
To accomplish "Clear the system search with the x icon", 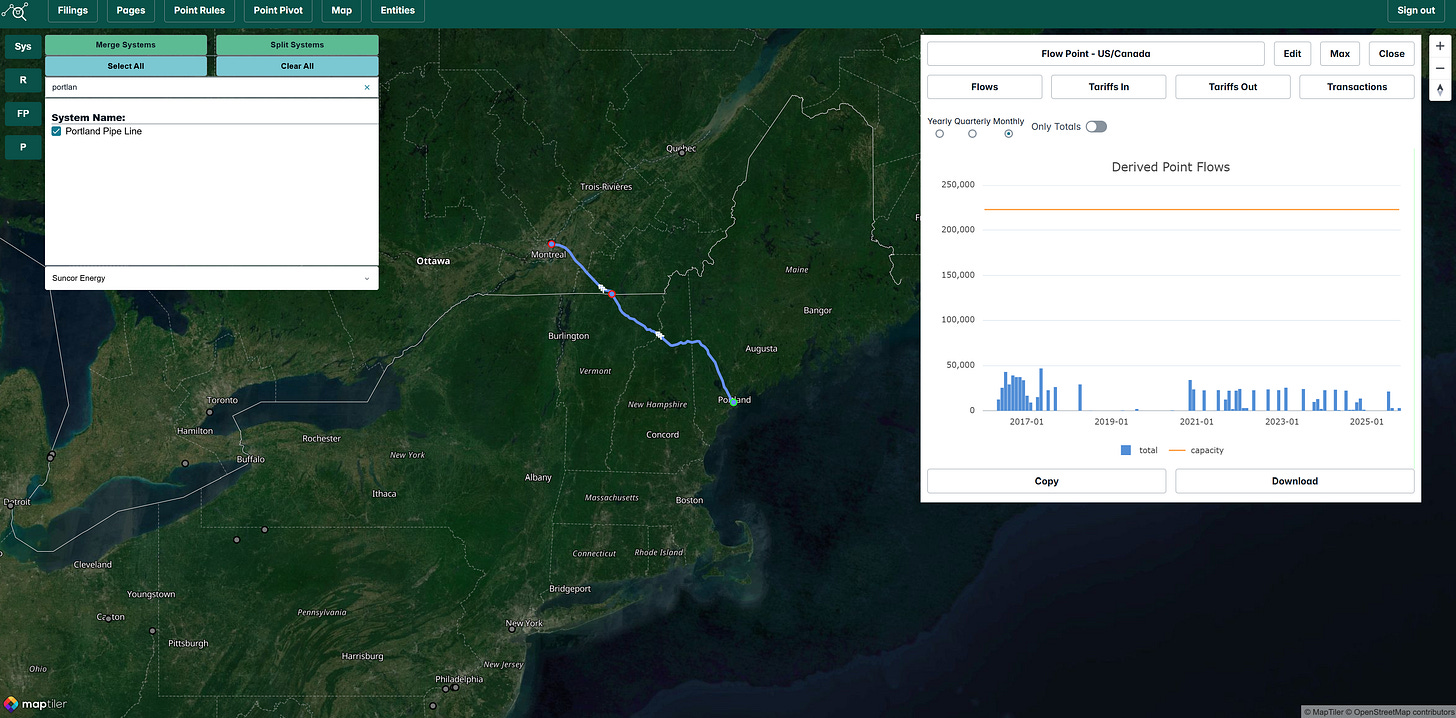I will (x=367, y=88).
